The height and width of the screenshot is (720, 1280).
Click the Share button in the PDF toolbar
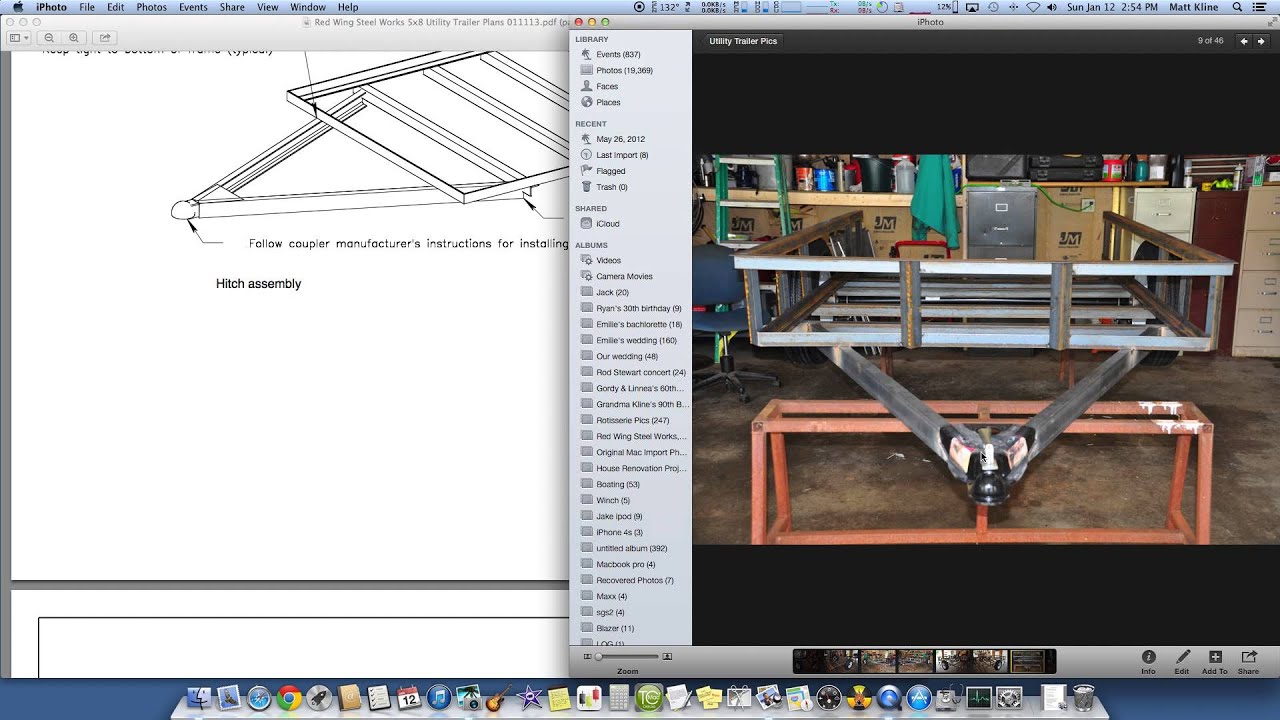(x=105, y=38)
